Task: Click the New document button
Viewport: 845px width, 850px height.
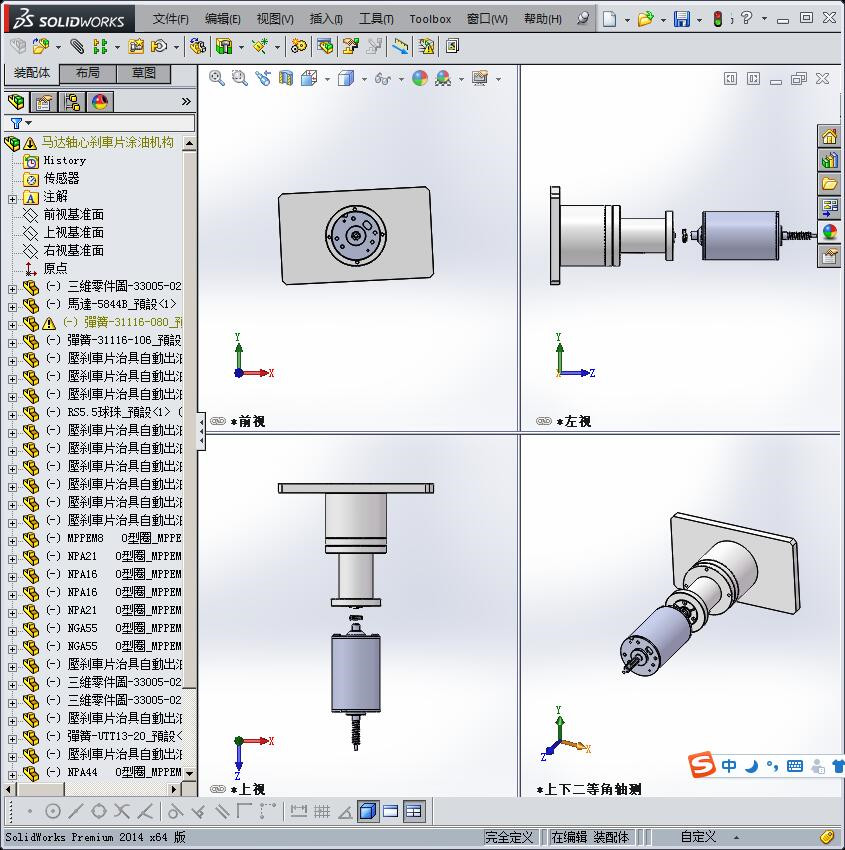Action: click(x=610, y=19)
